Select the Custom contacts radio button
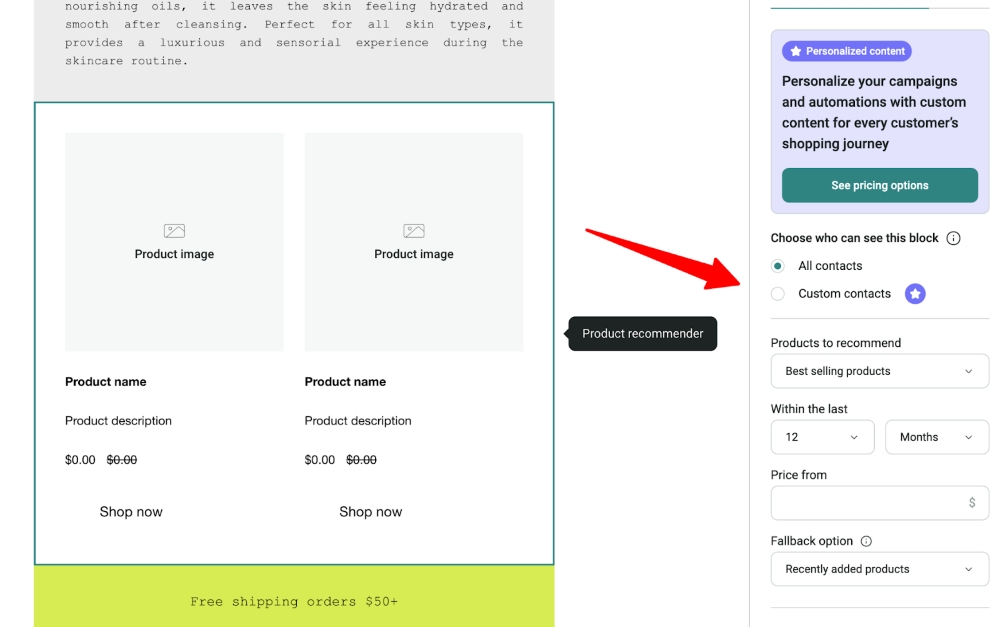The width and height of the screenshot is (1000, 627). pyautogui.click(x=778, y=293)
